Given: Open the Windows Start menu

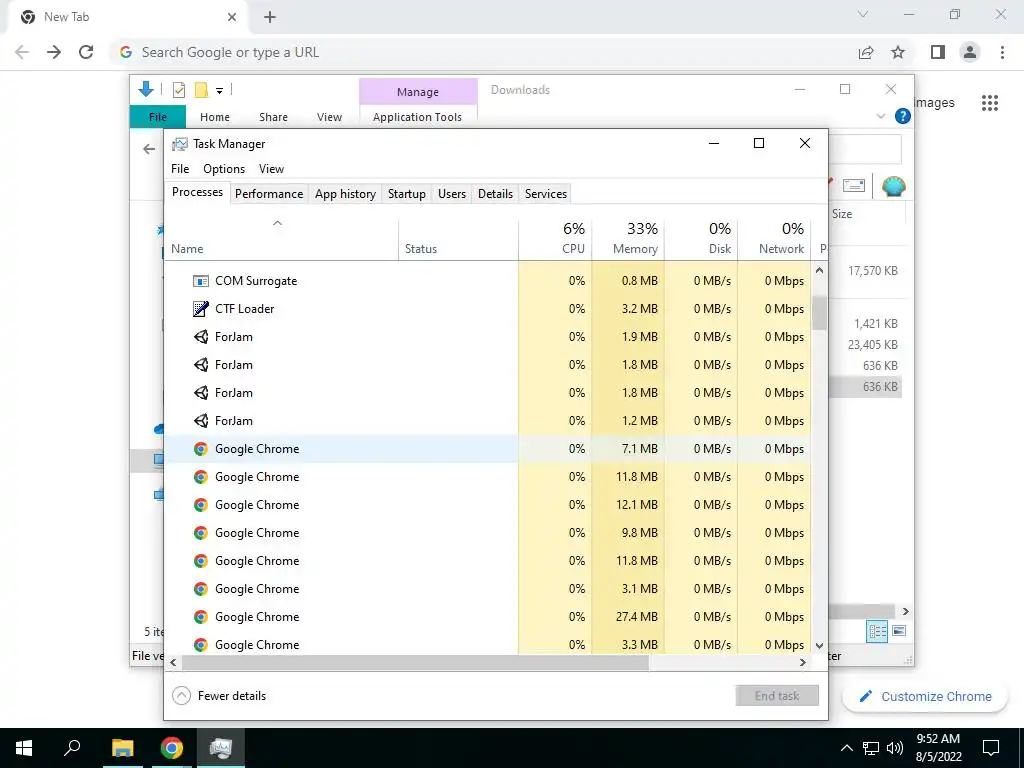Looking at the screenshot, I should tap(24, 748).
